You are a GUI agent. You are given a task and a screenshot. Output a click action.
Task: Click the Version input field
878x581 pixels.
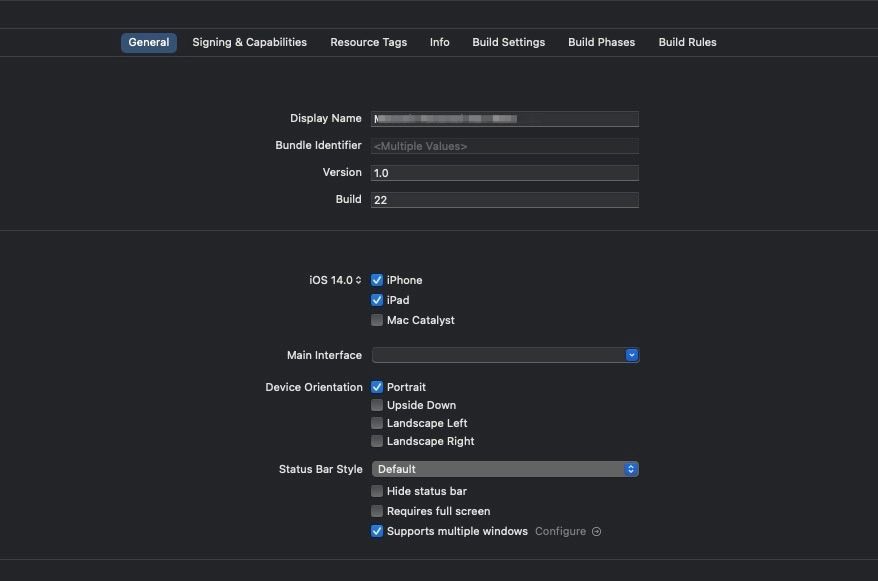tap(505, 172)
